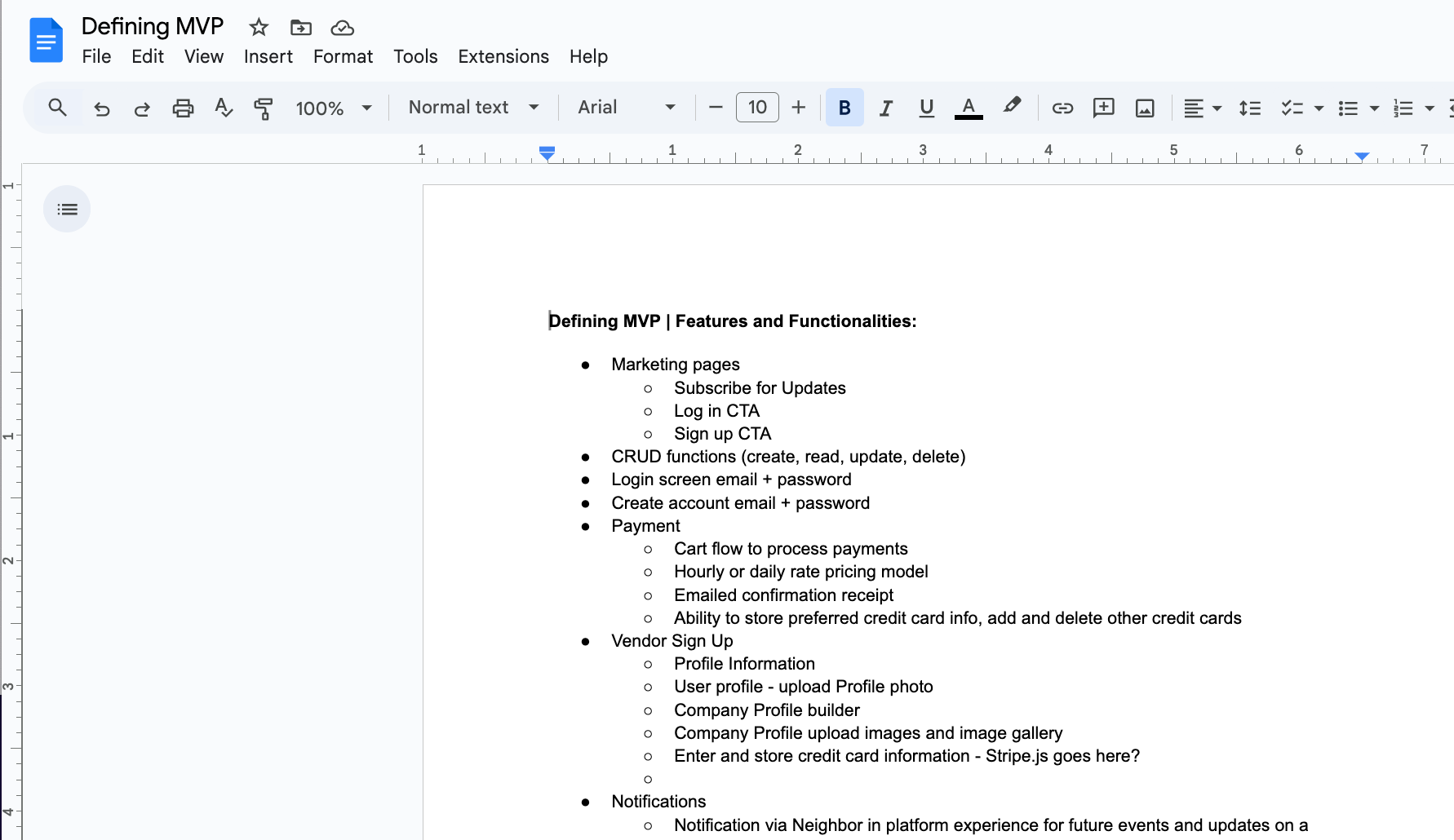Open the Arial font dropdown
Screen dimensions: 1454x840
[x=627, y=108]
